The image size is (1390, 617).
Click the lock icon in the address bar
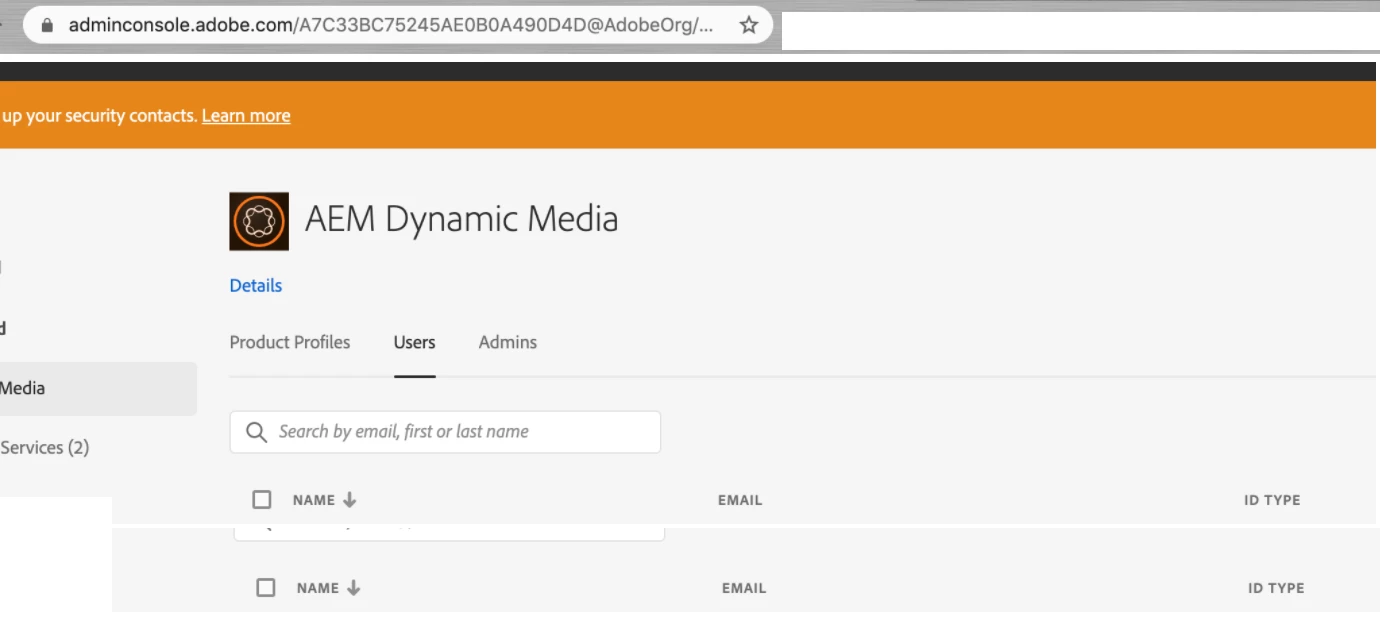(x=46, y=25)
